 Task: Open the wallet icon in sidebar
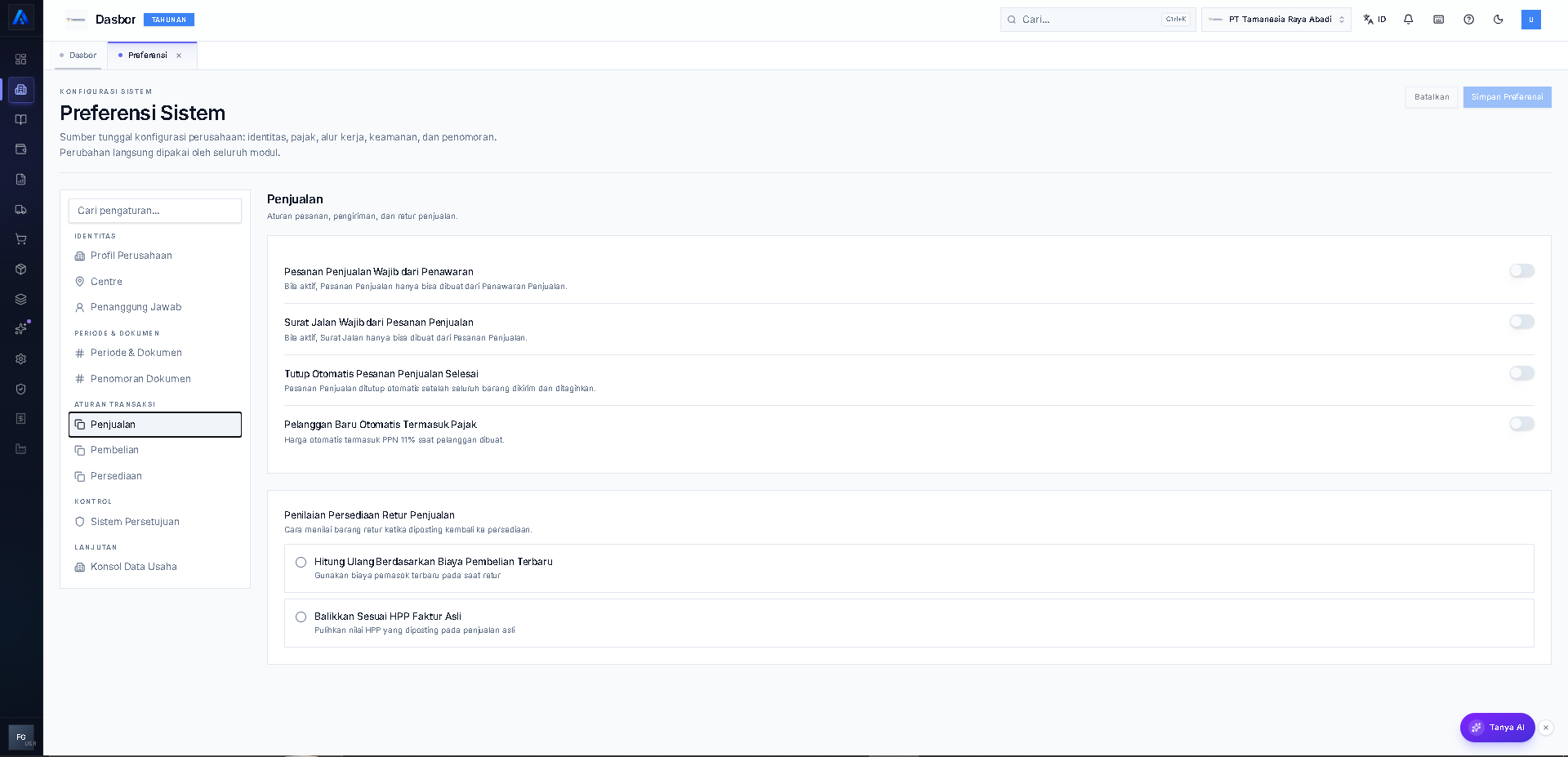pos(21,149)
